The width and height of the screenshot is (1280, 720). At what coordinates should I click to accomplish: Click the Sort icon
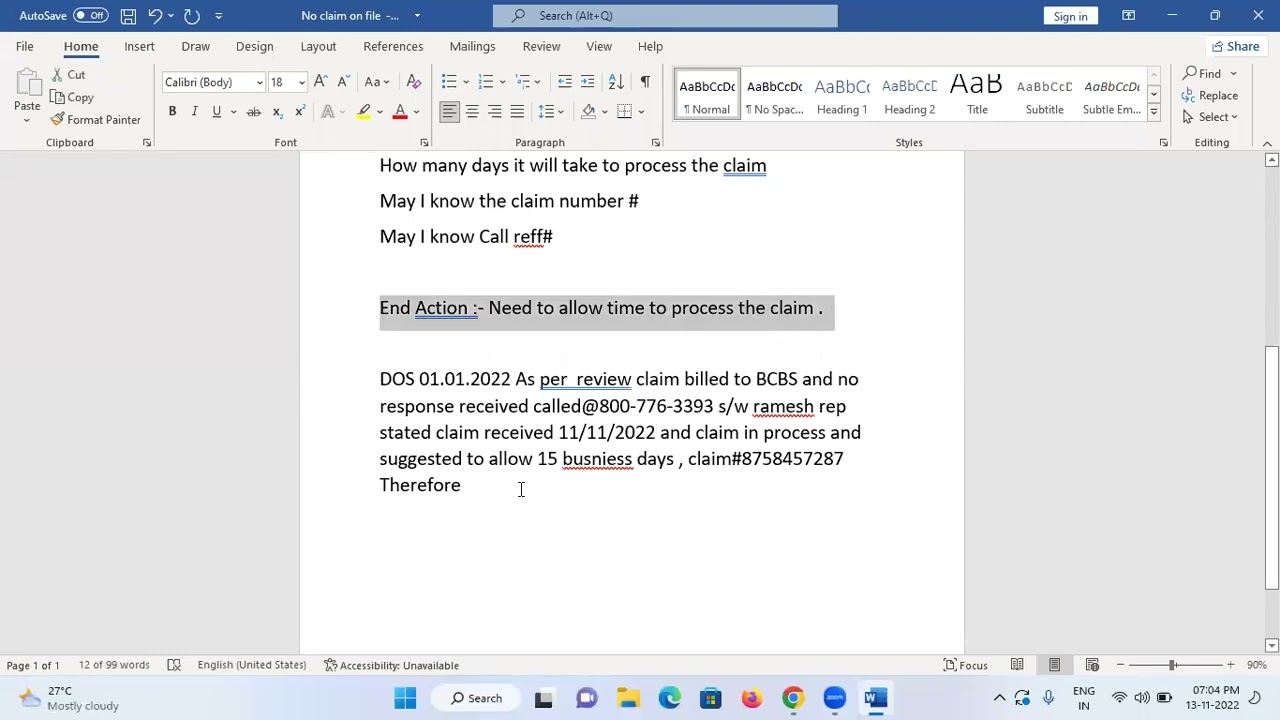click(x=616, y=82)
